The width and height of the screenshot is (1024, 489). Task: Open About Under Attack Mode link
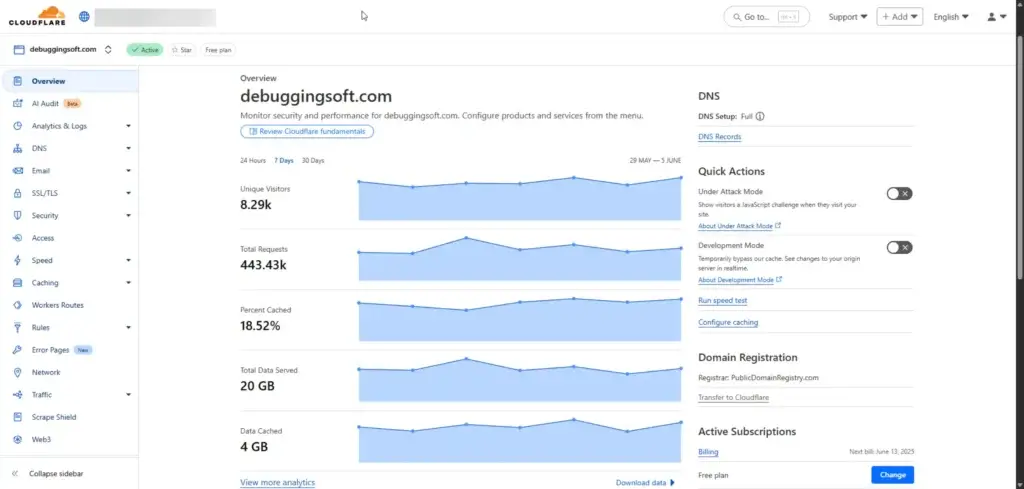739,226
